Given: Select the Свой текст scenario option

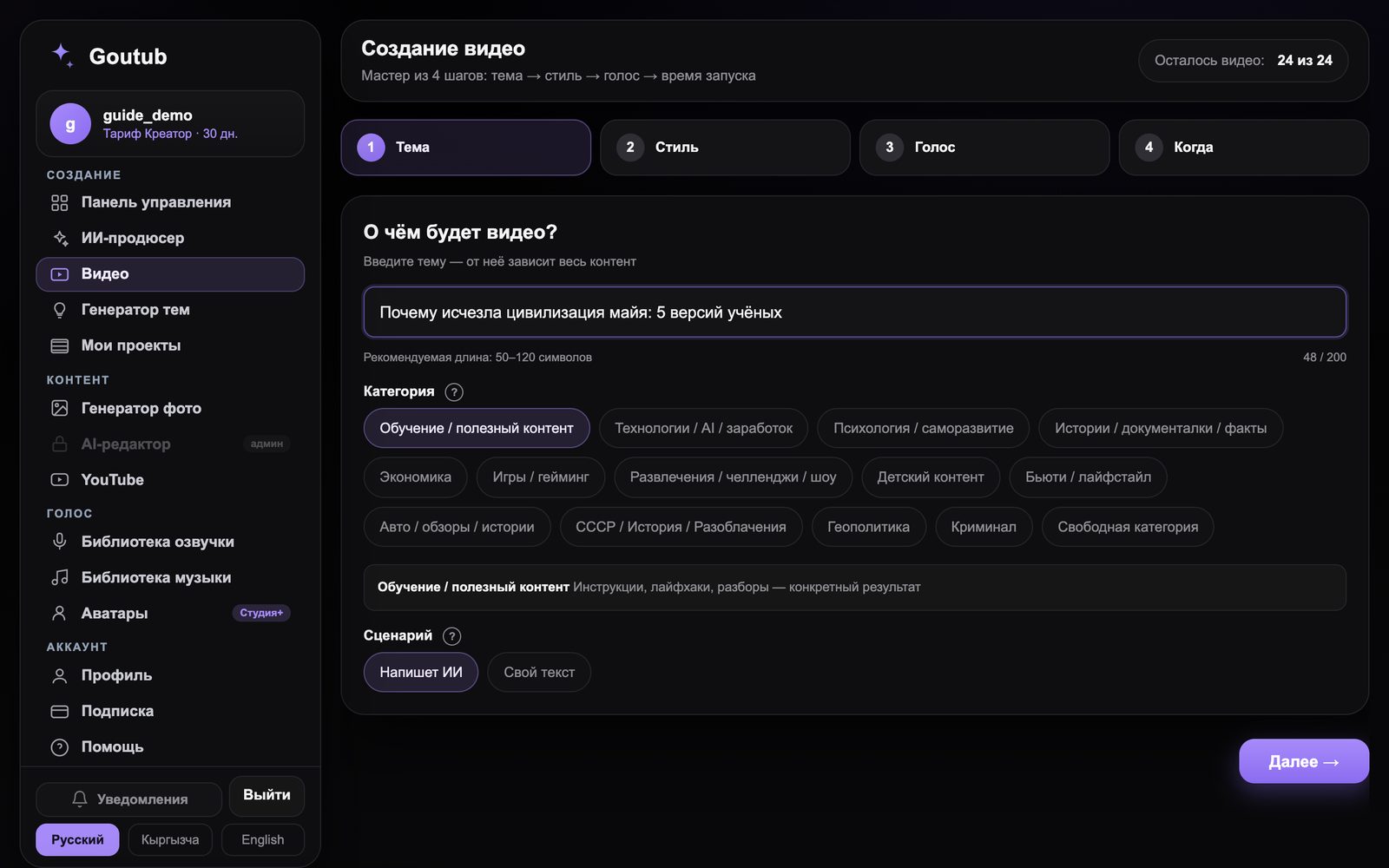Looking at the screenshot, I should pyautogui.click(x=539, y=673).
